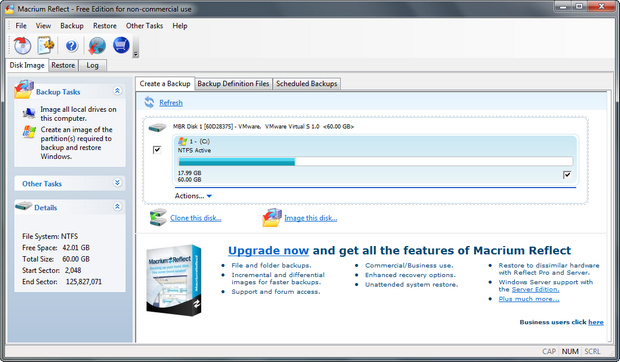Click the End Sector 125,827,071 value
620x362 pixels.
83,282
